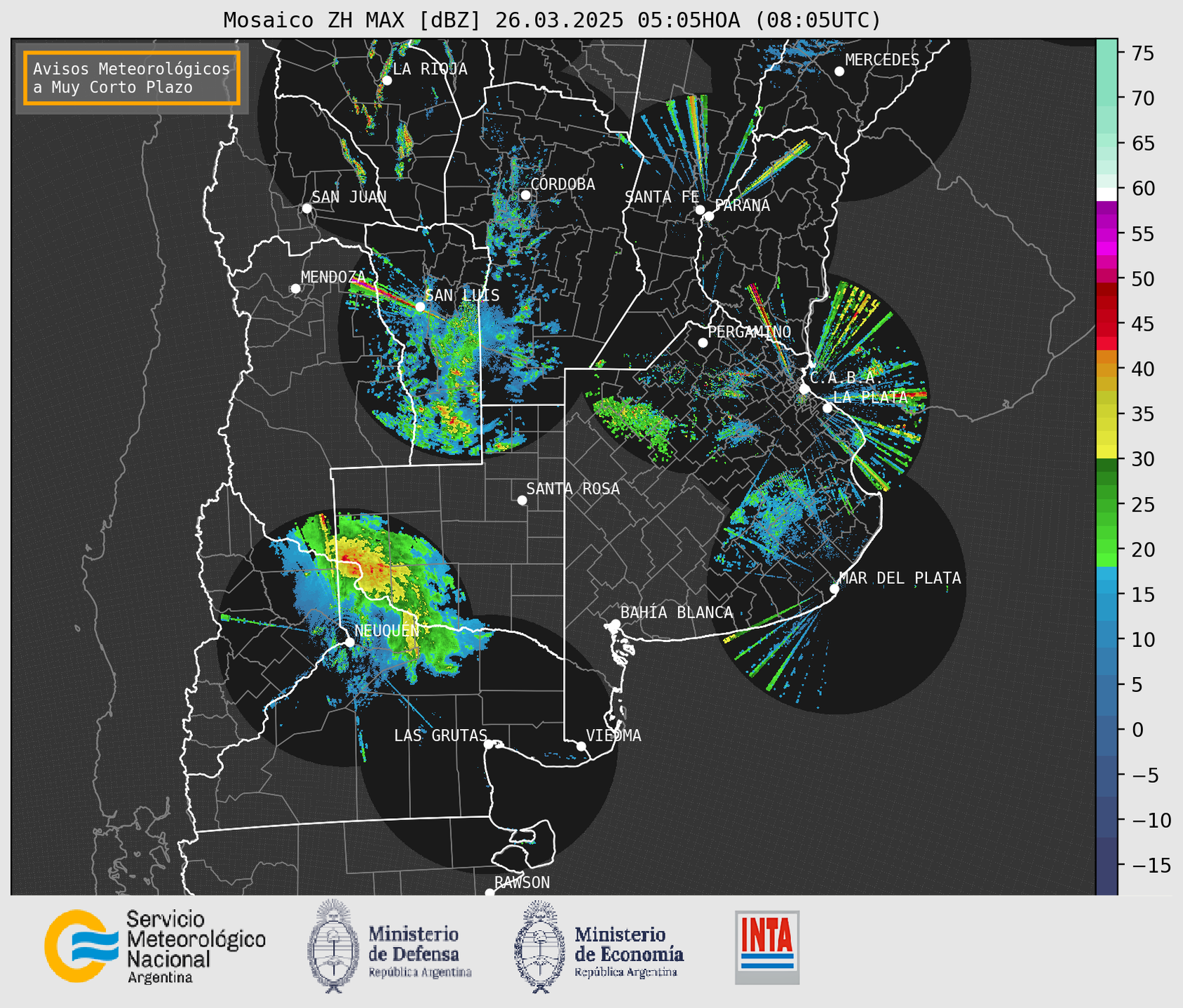The image size is (1183, 1008).
Task: Click the VIEDMA city marker dot
Action: click(581, 746)
